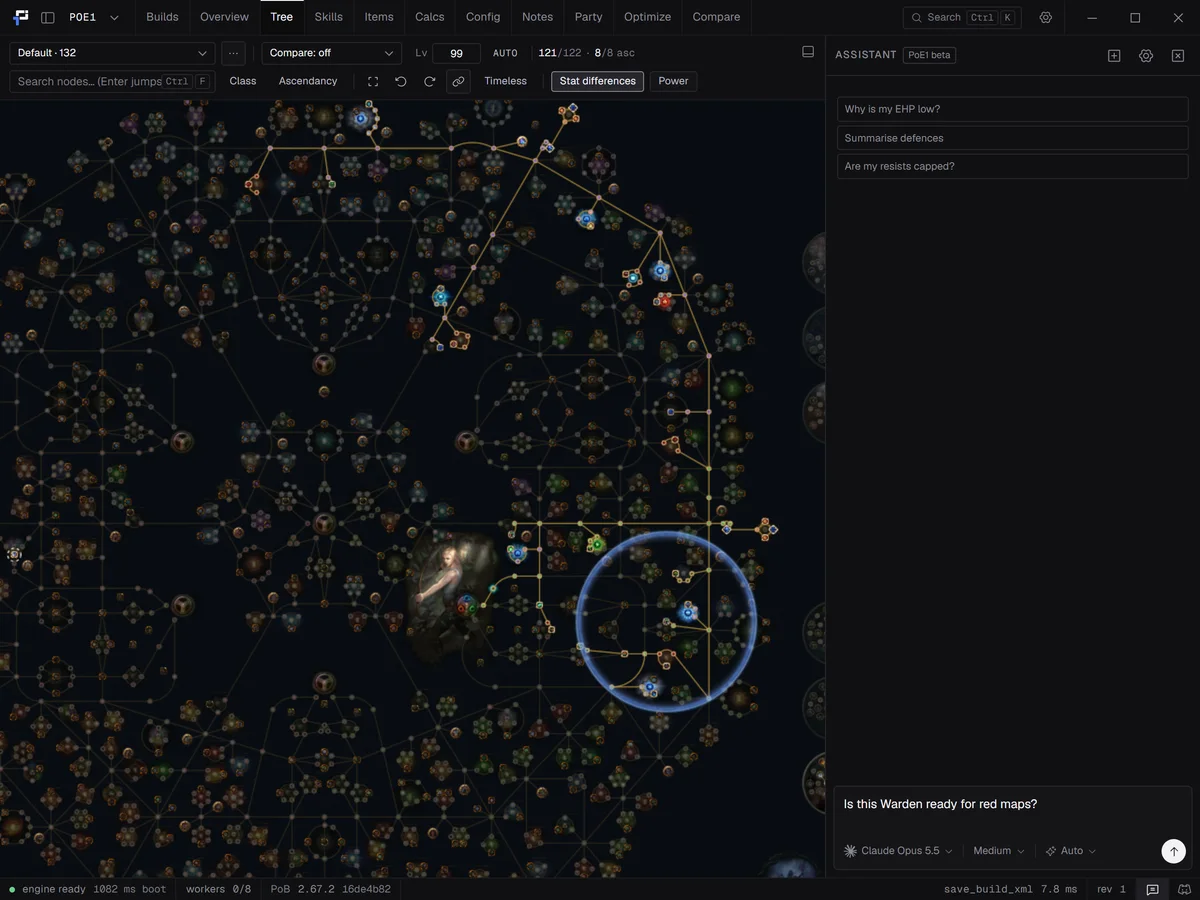Open app settings gear in title bar
Image resolution: width=1200 pixels, height=900 pixels.
1046,17
